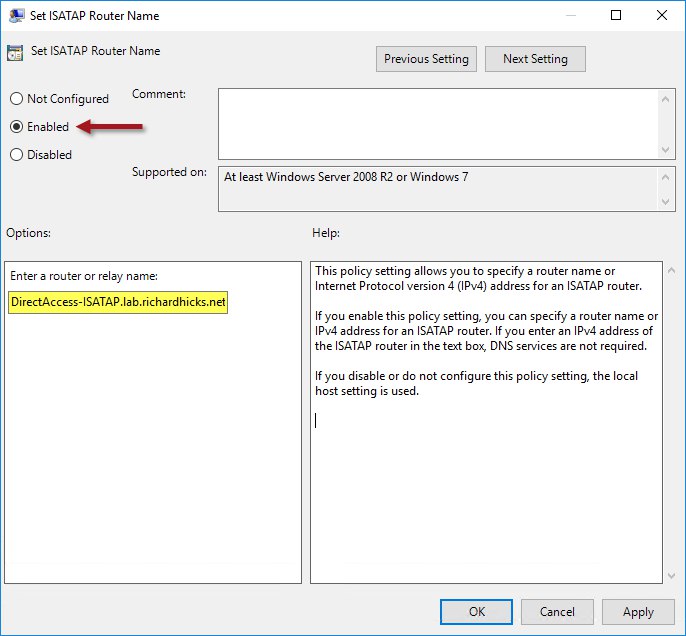Click the Cancel button

pyautogui.click(x=557, y=612)
